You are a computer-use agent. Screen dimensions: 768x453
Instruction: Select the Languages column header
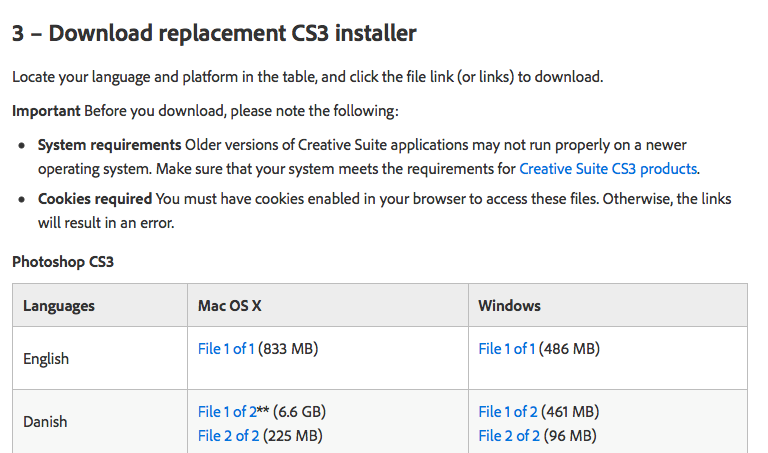pyautogui.click(x=59, y=305)
